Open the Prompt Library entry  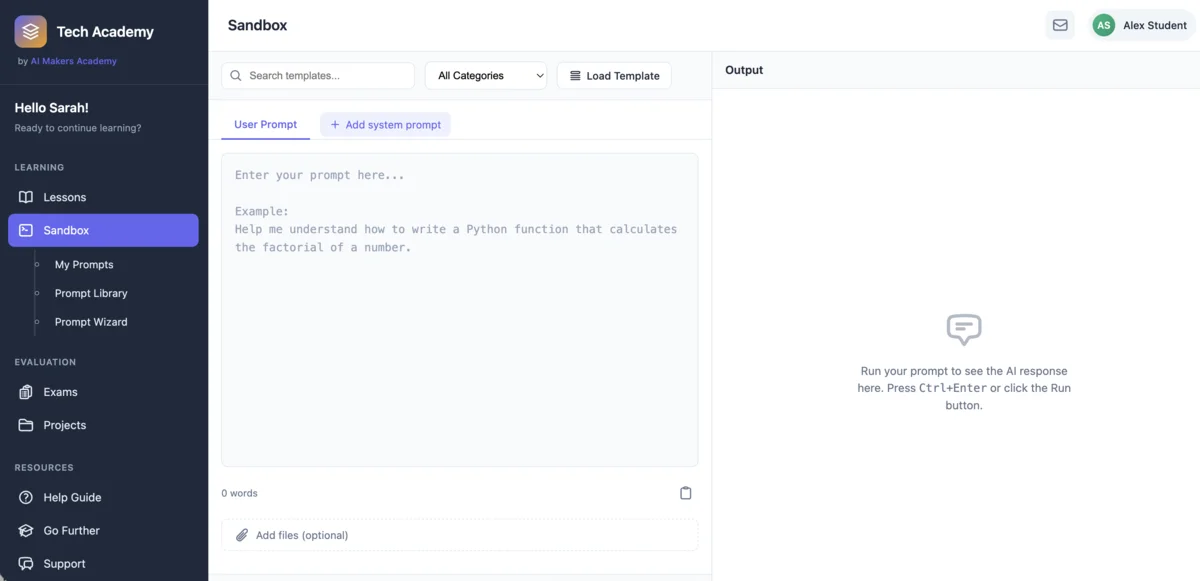(91, 293)
